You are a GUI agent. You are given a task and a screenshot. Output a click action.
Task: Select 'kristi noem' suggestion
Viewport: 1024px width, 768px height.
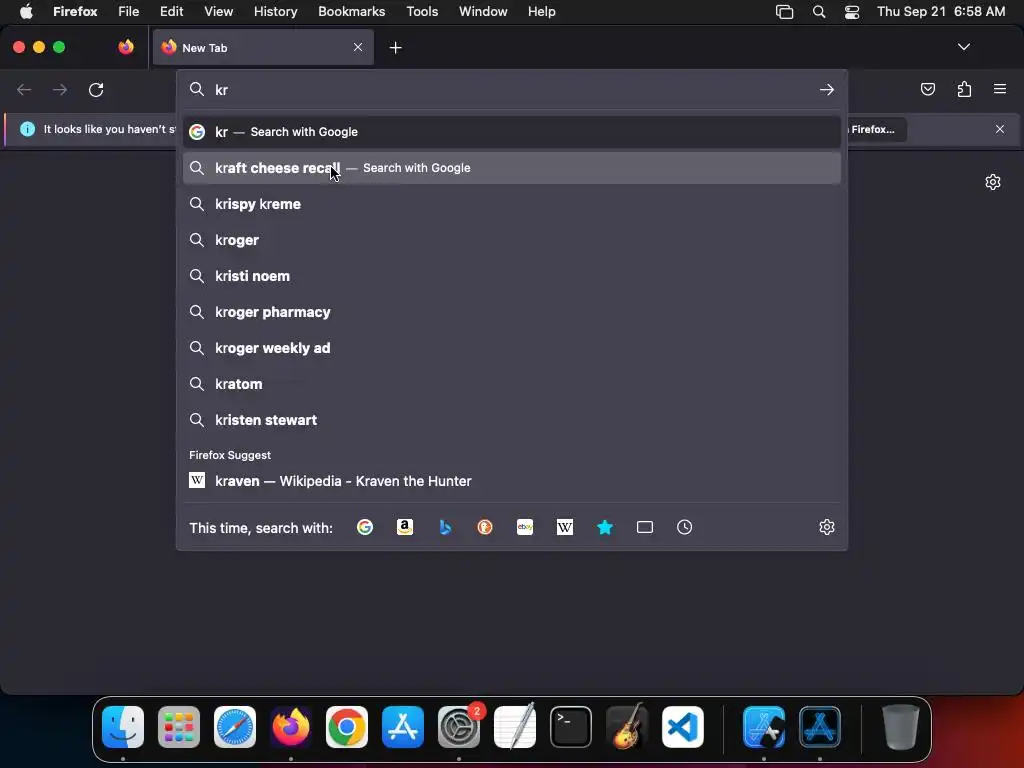click(x=511, y=276)
